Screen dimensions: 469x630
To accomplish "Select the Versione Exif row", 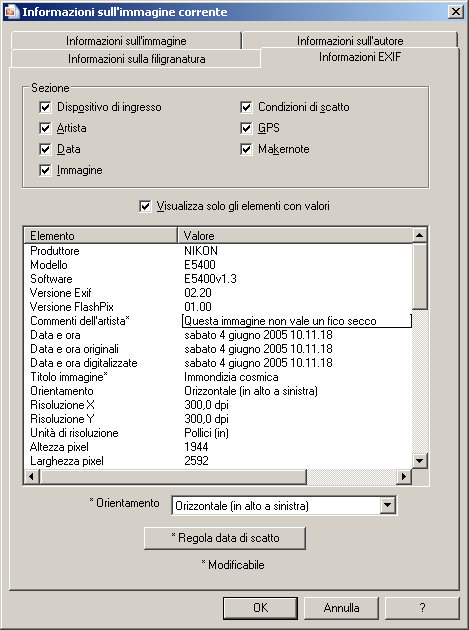I will (218, 293).
